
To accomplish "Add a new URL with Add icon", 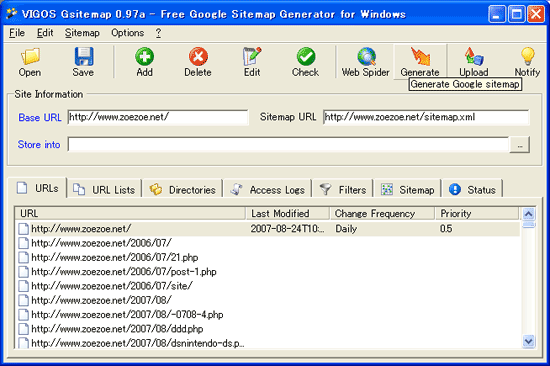I will (145, 62).
